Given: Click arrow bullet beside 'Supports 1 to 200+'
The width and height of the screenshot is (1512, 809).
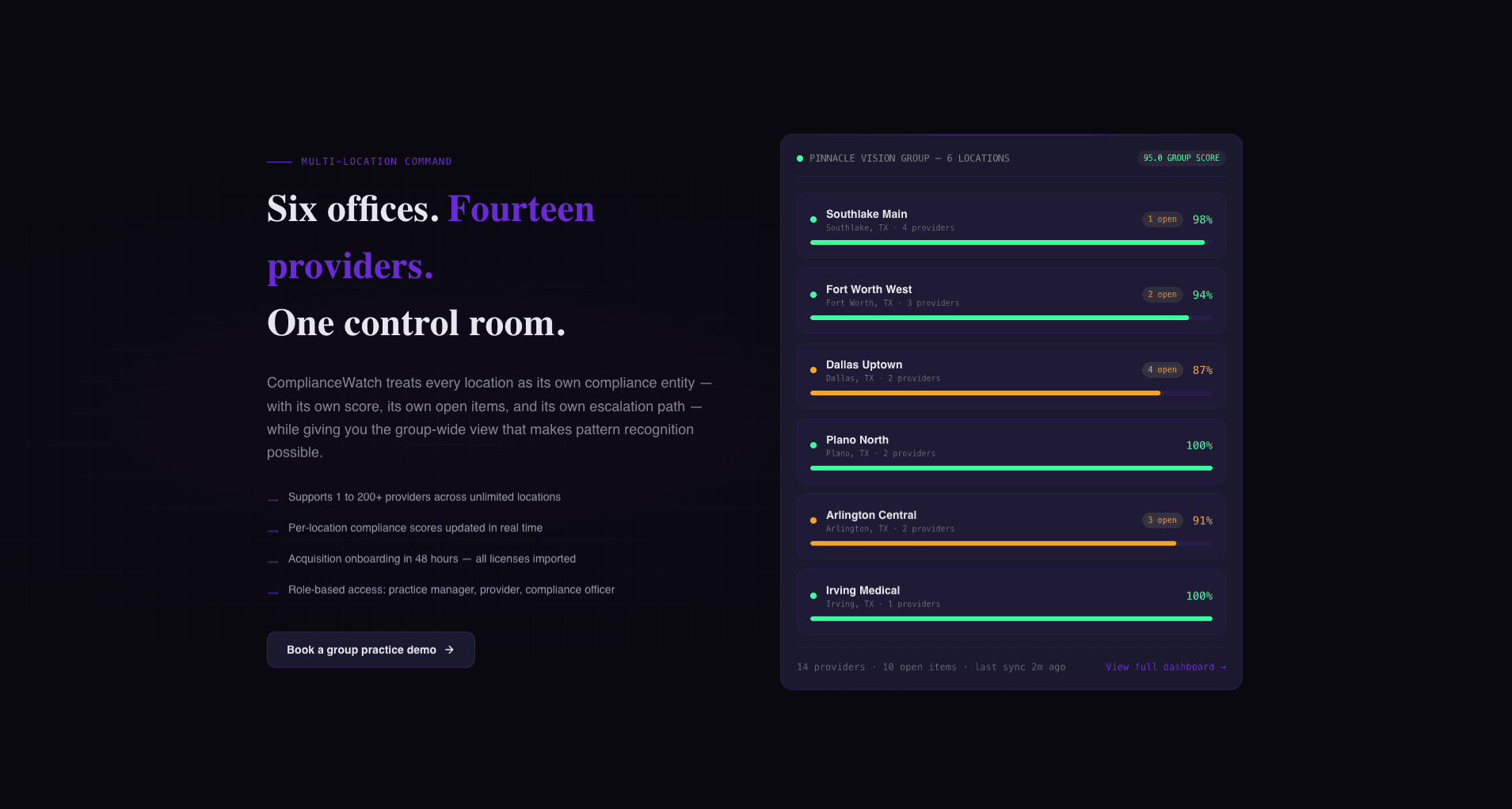Looking at the screenshot, I should (272, 500).
